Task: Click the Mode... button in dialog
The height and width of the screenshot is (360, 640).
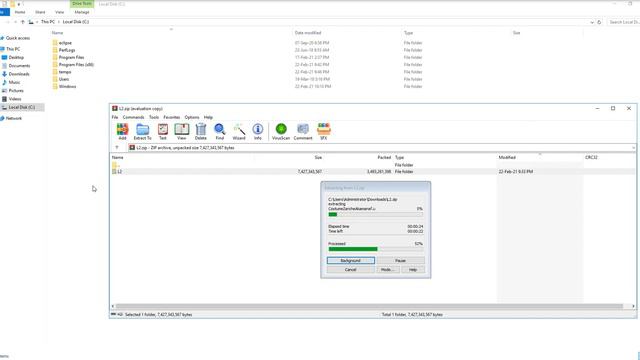Action: (387, 270)
